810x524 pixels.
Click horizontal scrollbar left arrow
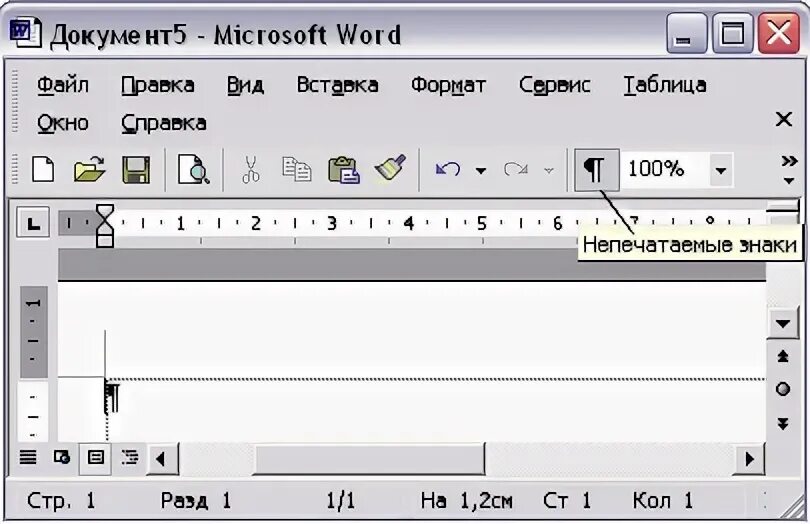point(162,459)
